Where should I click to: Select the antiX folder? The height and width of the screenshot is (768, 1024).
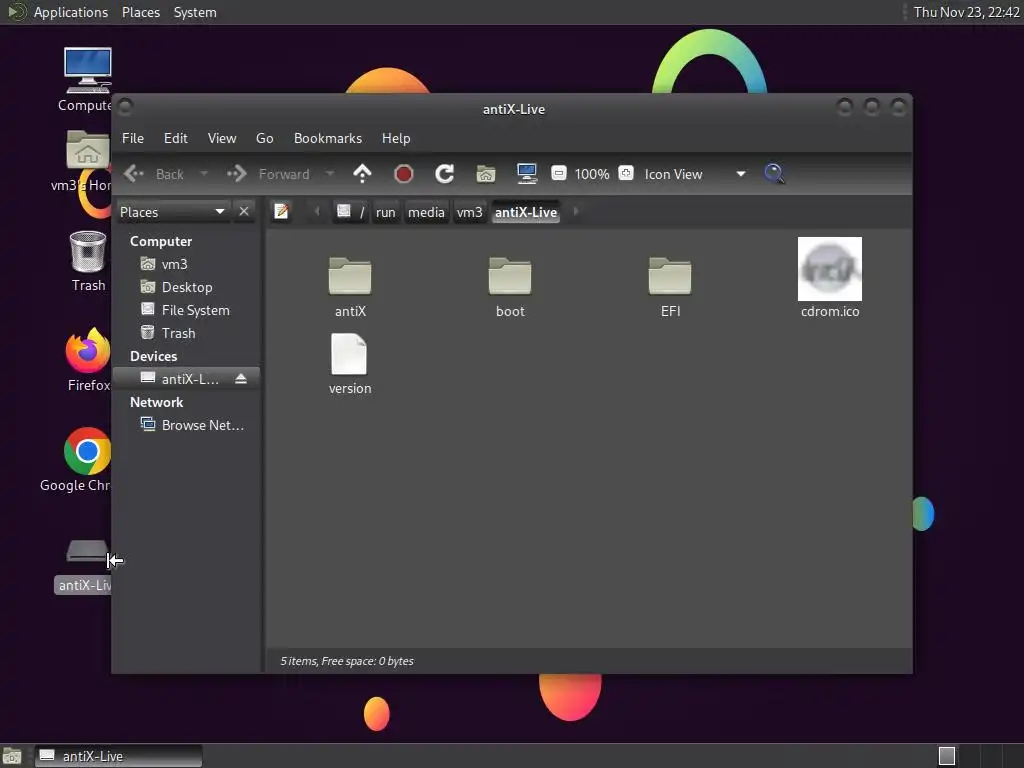(x=350, y=287)
